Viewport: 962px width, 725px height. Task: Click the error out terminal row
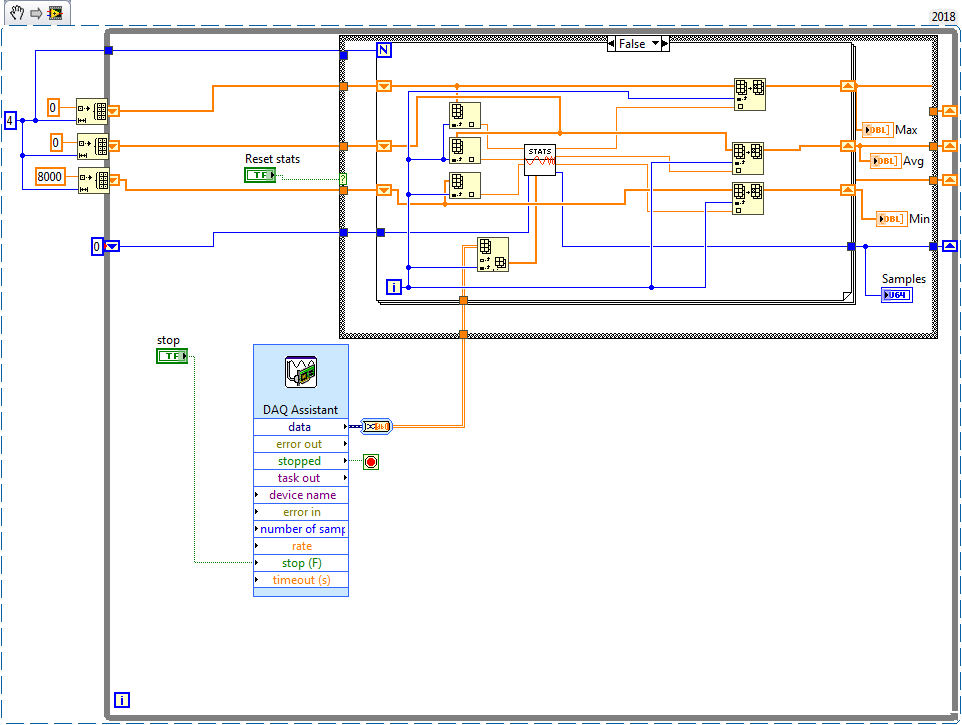pyautogui.click(x=301, y=444)
